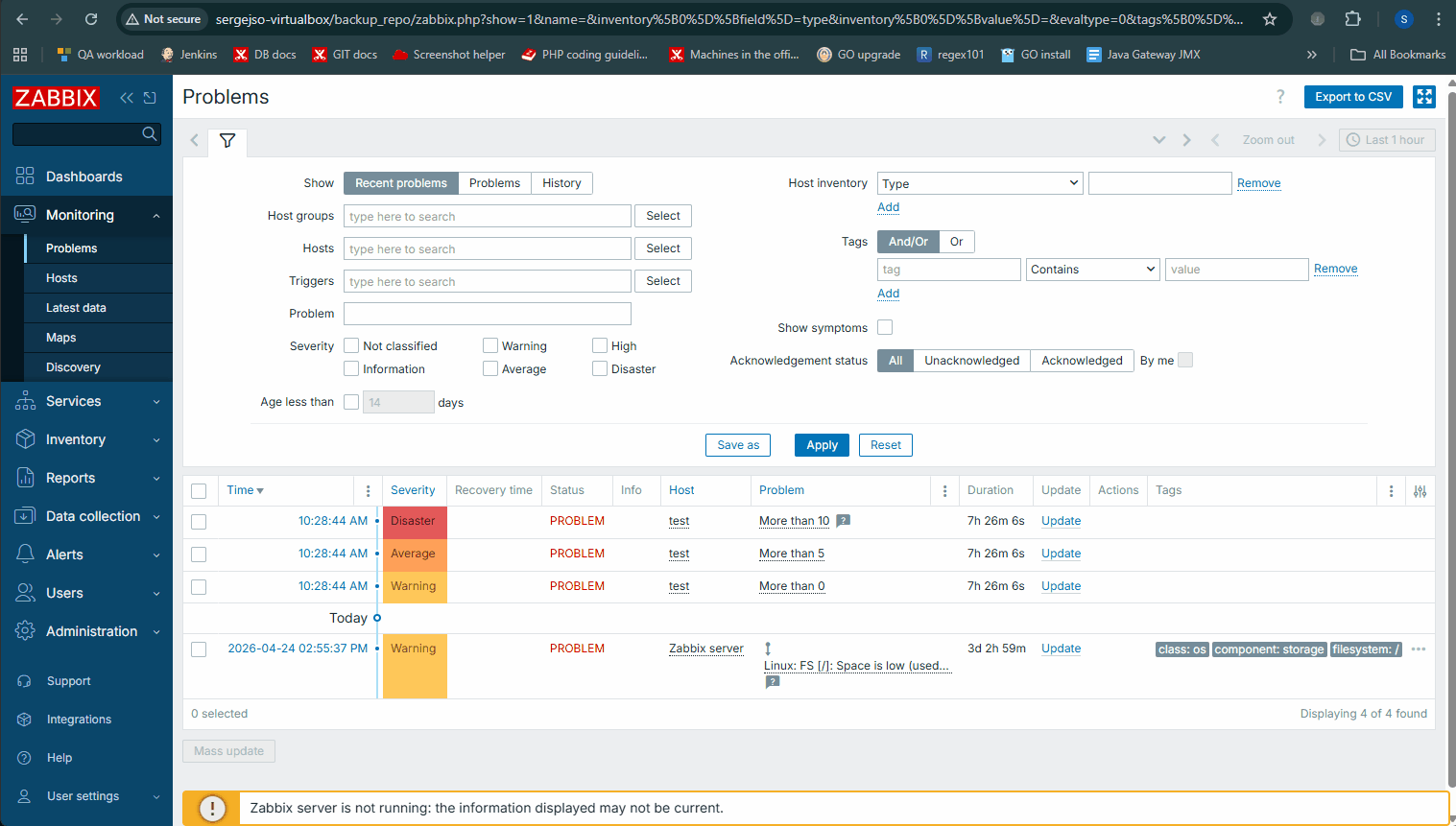Open the help question mark icon
1456x826 pixels.
pyautogui.click(x=1280, y=97)
